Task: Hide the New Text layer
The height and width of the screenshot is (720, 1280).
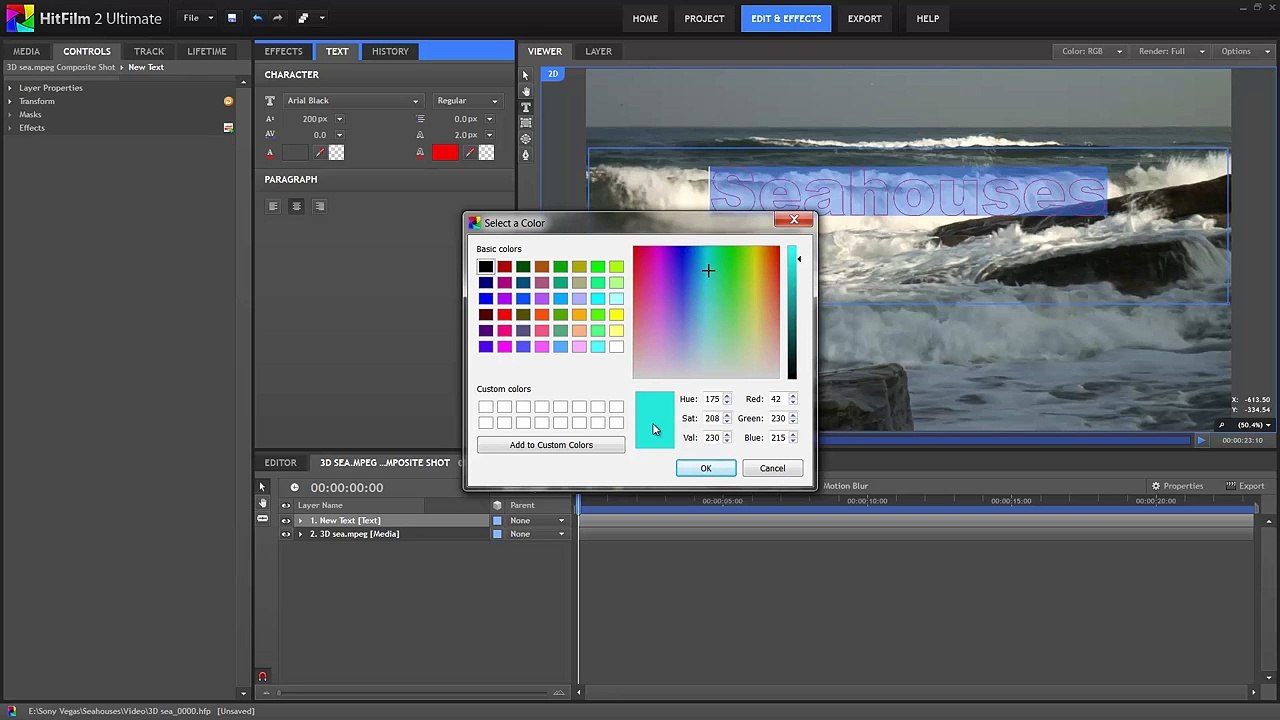Action: (286, 521)
